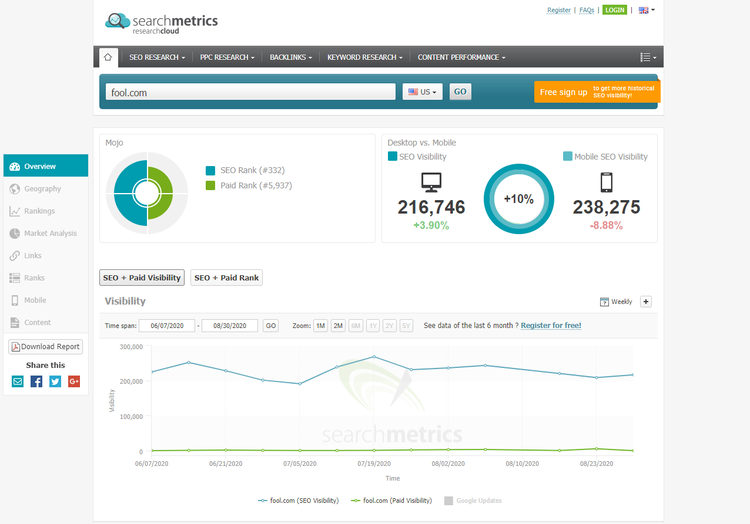Click the disabled 1Y zoom option
750x524 pixels.
[x=373, y=326]
